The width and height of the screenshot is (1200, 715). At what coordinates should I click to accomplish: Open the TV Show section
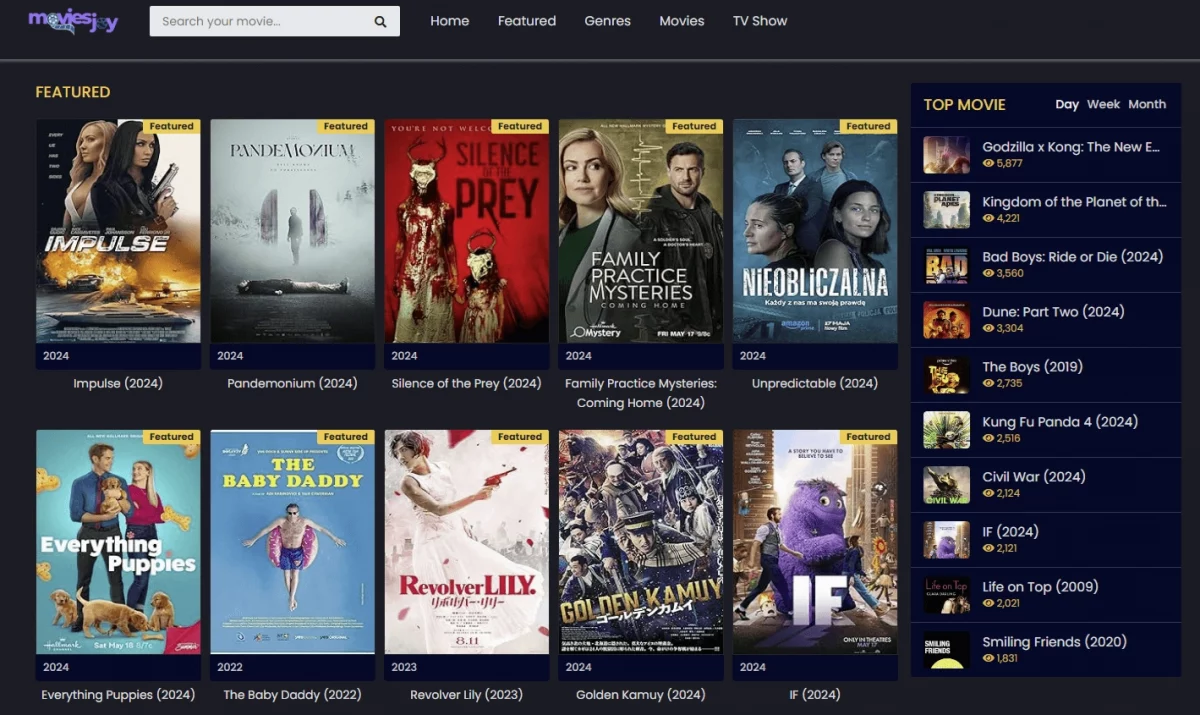(760, 20)
